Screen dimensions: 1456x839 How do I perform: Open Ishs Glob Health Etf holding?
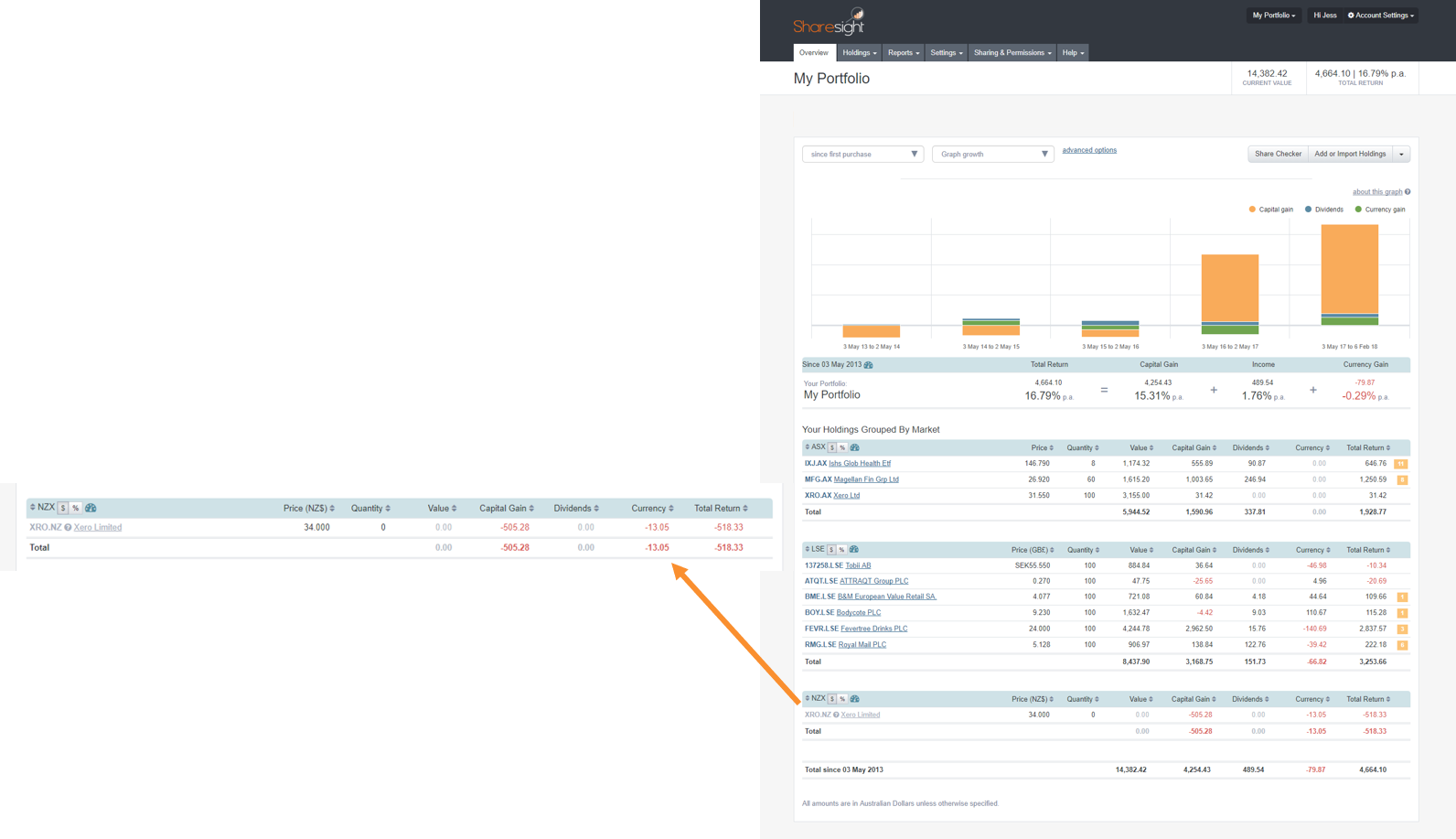860,464
